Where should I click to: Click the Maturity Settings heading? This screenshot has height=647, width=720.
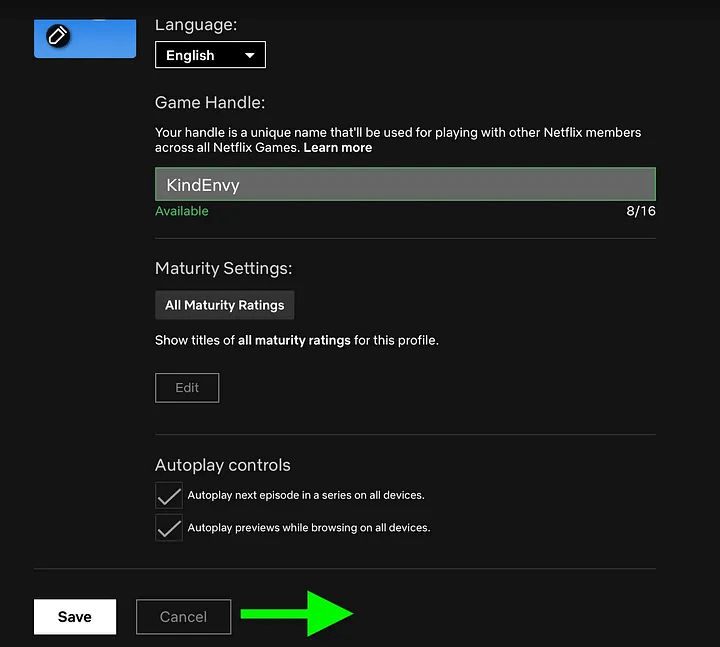tap(224, 269)
